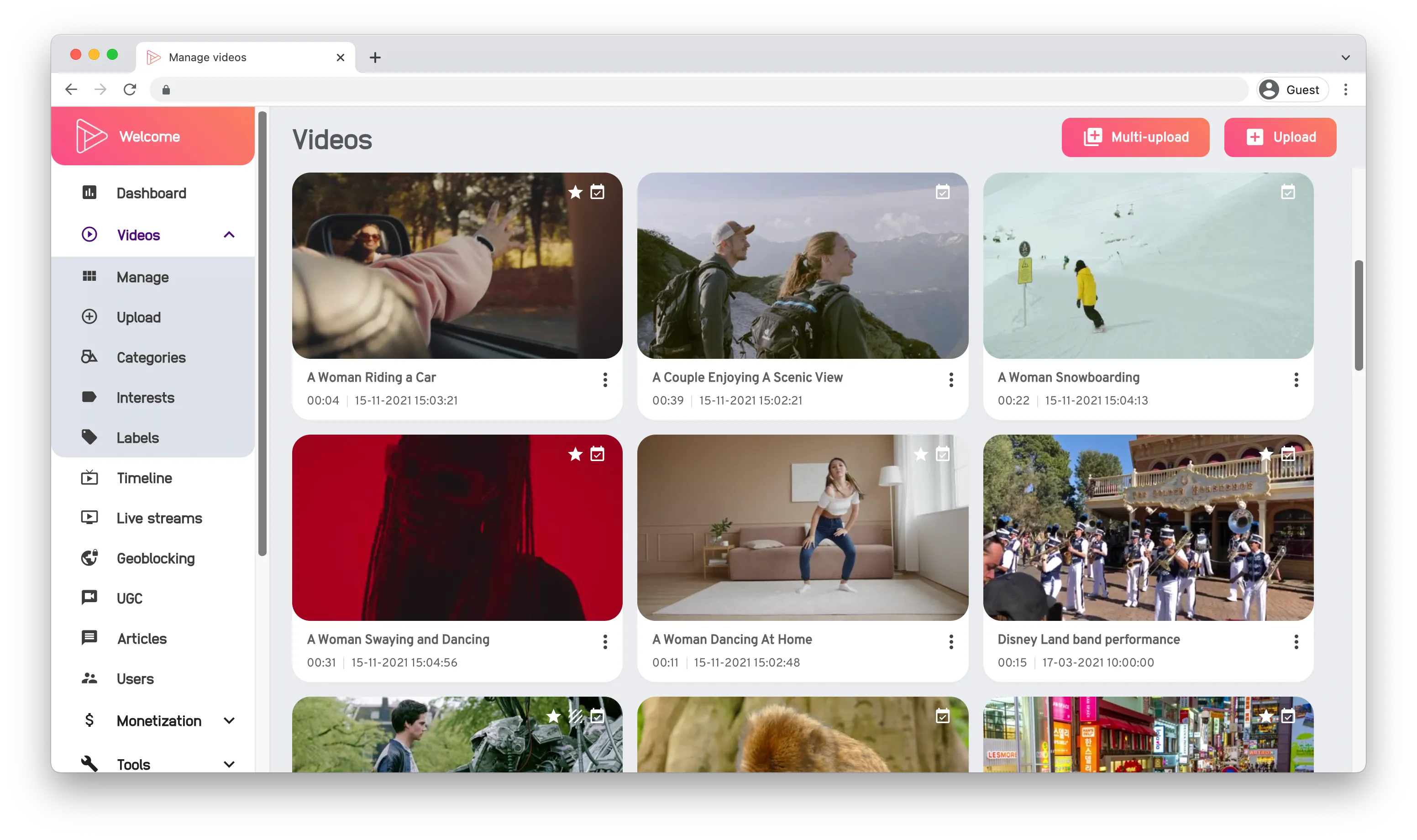
Task: Toggle calendar check on A Woman Riding a Car
Action: point(598,192)
